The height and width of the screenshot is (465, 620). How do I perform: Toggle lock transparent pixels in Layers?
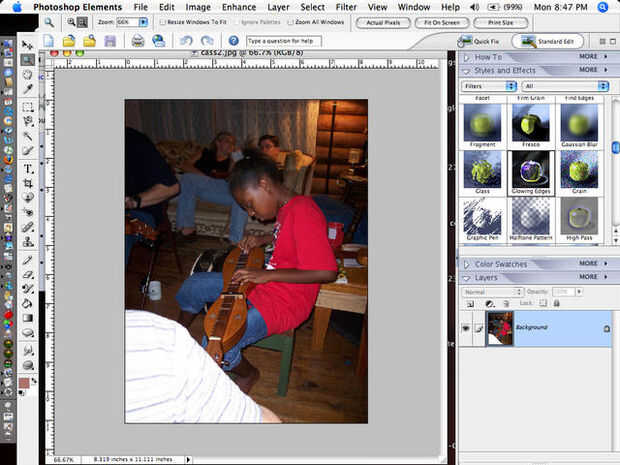coord(543,303)
